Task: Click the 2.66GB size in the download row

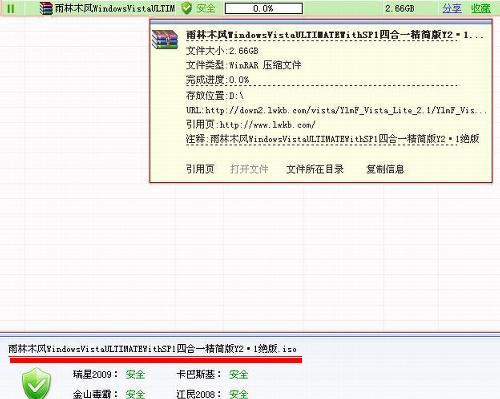Action: 400,8
